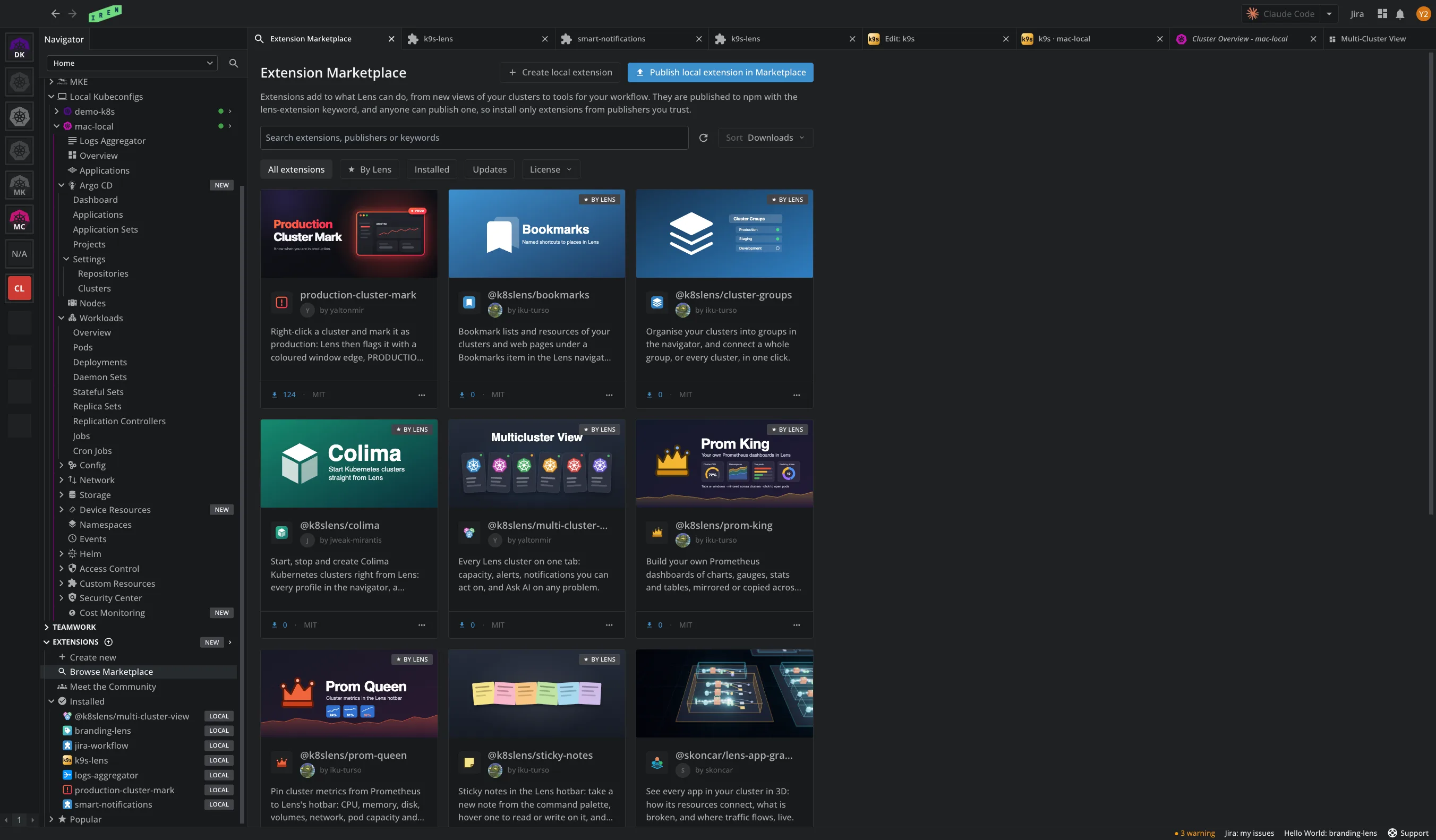The height and width of the screenshot is (840, 1436).
Task: Go back with the left arrow
Action: (x=55, y=14)
